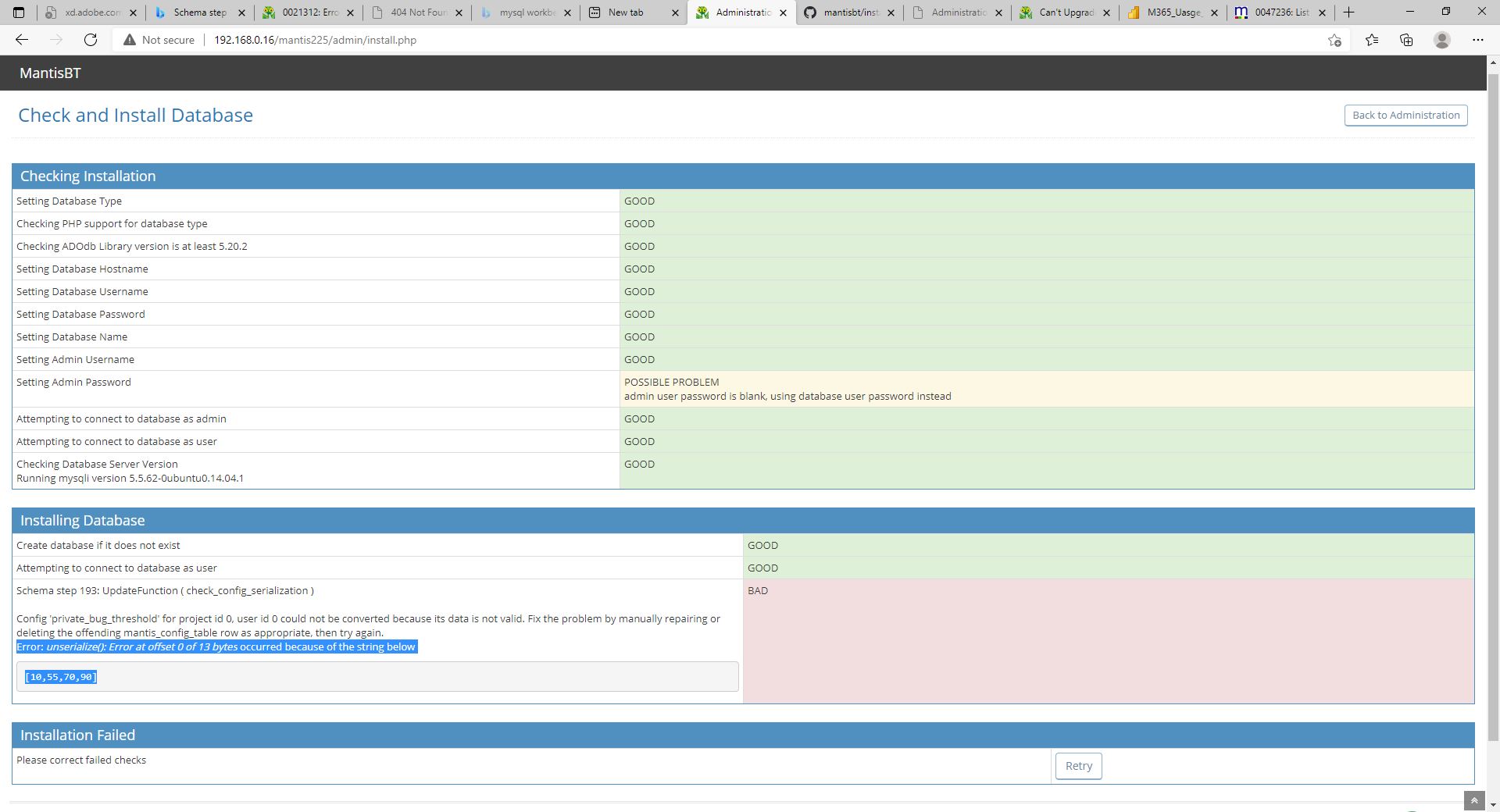Switch to the mantisbt GitHub tab

850,12
